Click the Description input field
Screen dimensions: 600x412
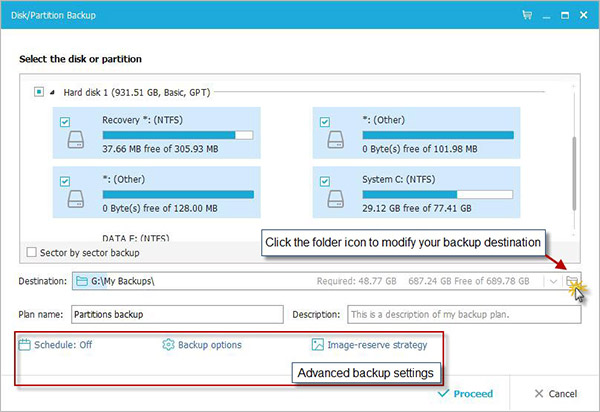[x=464, y=314]
